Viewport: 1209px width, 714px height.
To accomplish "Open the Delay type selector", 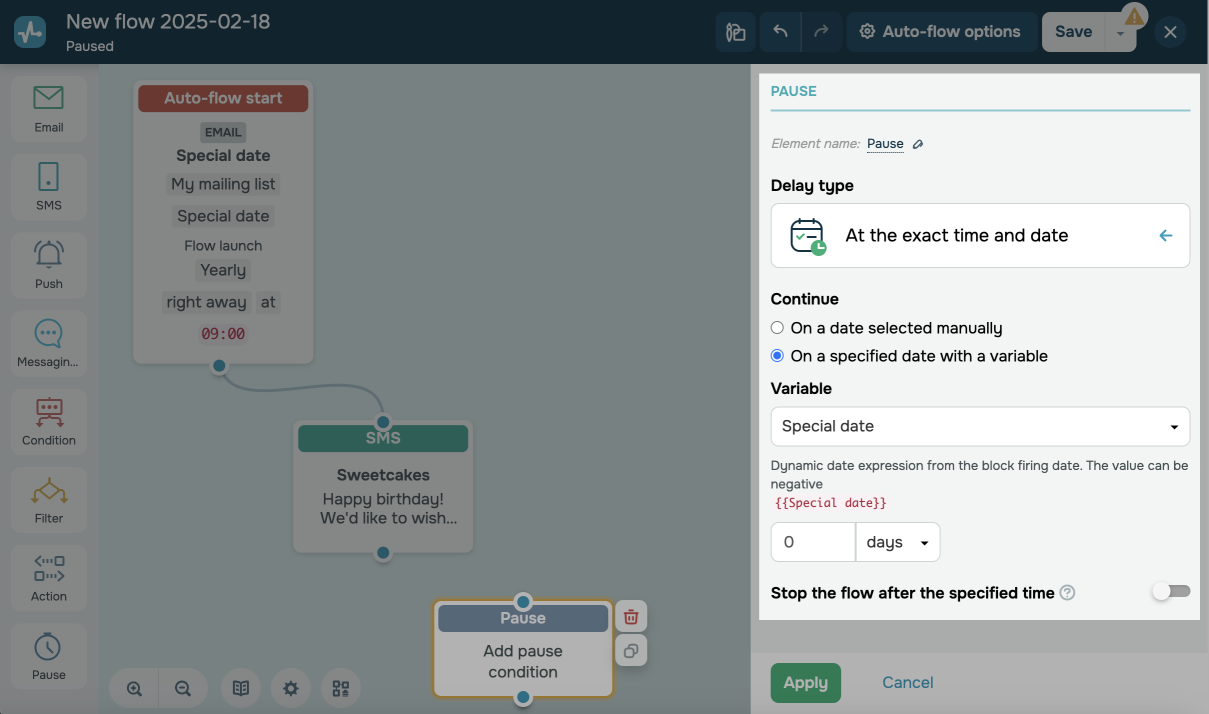I will 980,236.
